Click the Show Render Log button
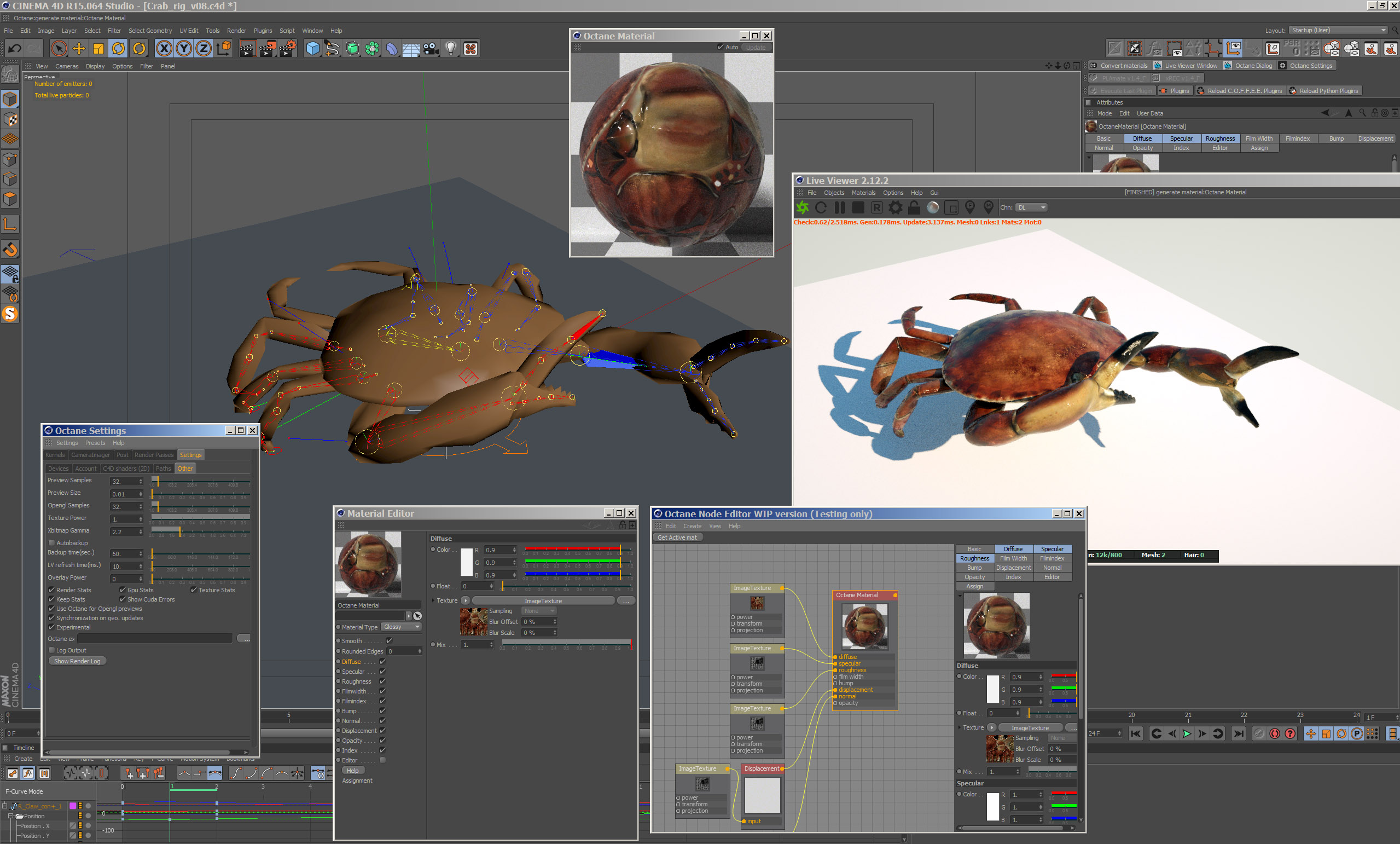 [x=77, y=661]
